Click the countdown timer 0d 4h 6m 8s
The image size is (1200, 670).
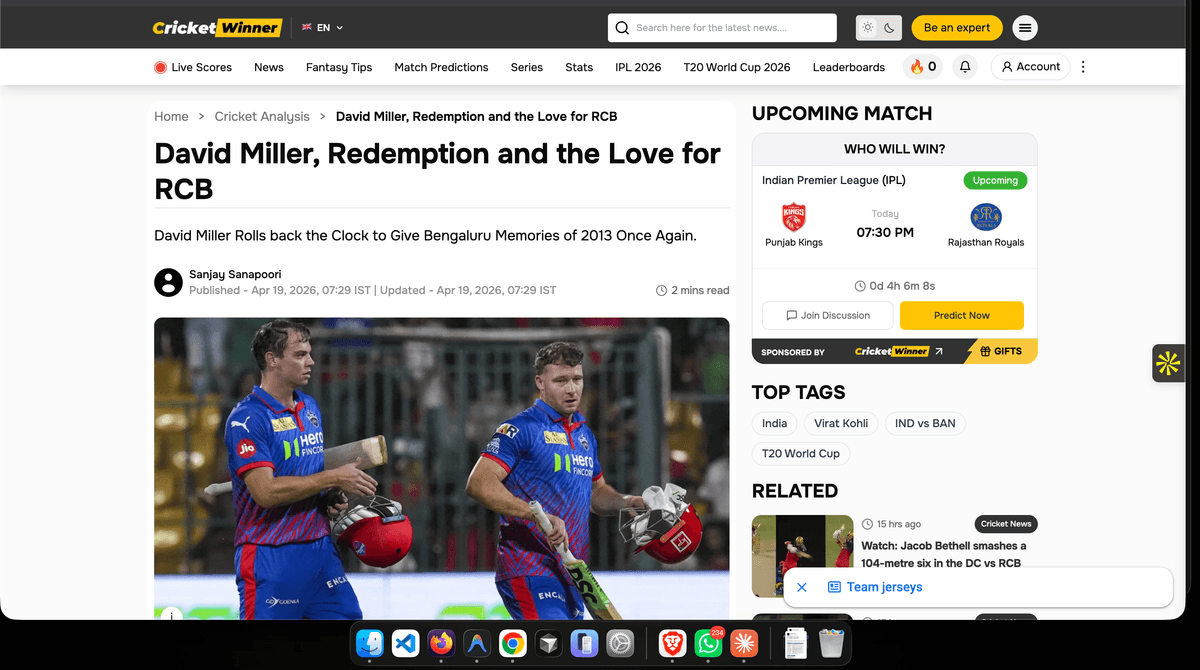click(x=895, y=286)
